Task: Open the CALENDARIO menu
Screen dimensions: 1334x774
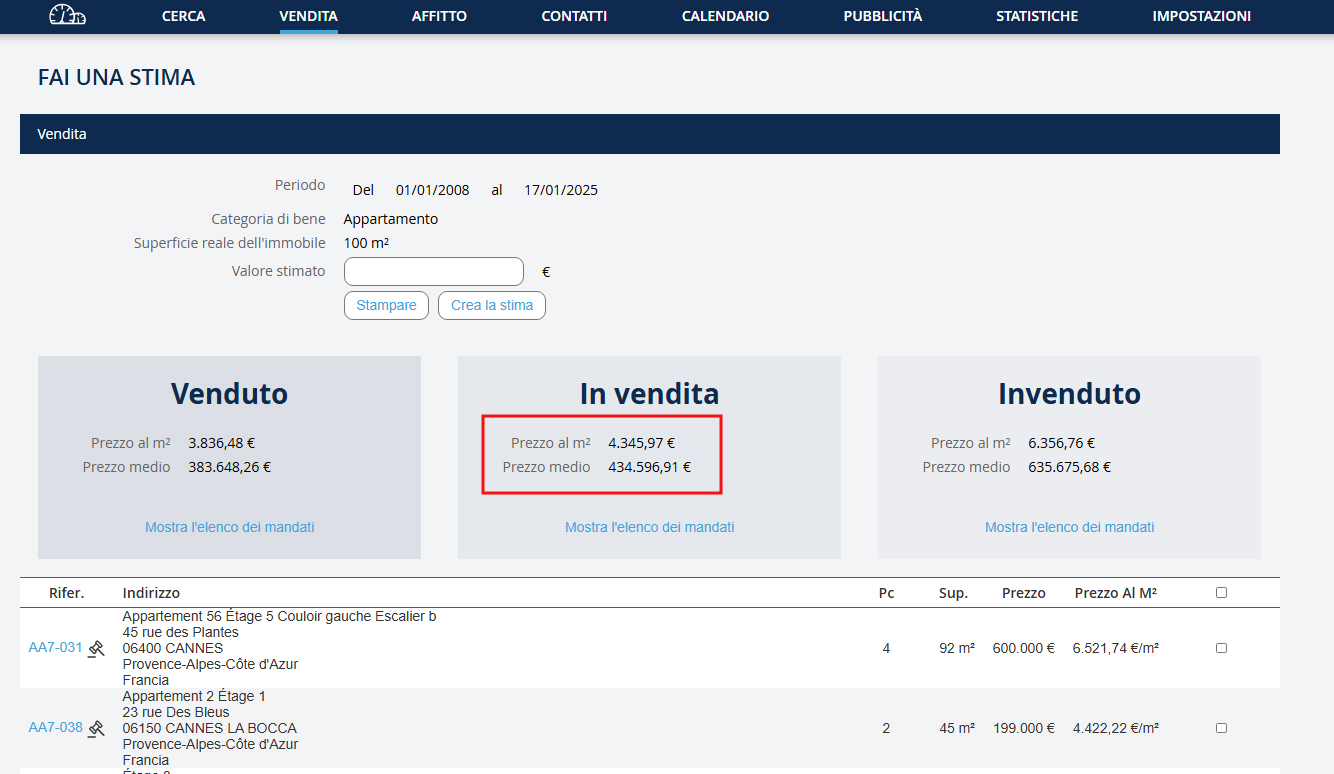Action: point(725,16)
